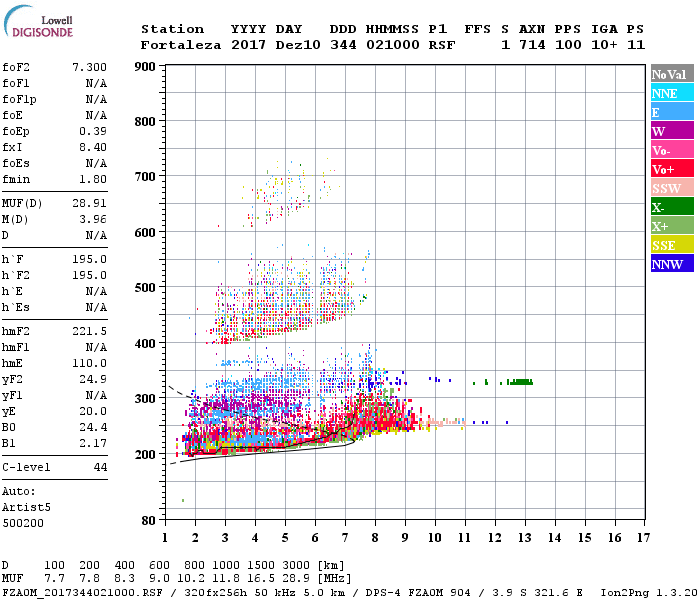
Task: Click the green X- echo trace near 13 MHz
Action: tap(520, 382)
